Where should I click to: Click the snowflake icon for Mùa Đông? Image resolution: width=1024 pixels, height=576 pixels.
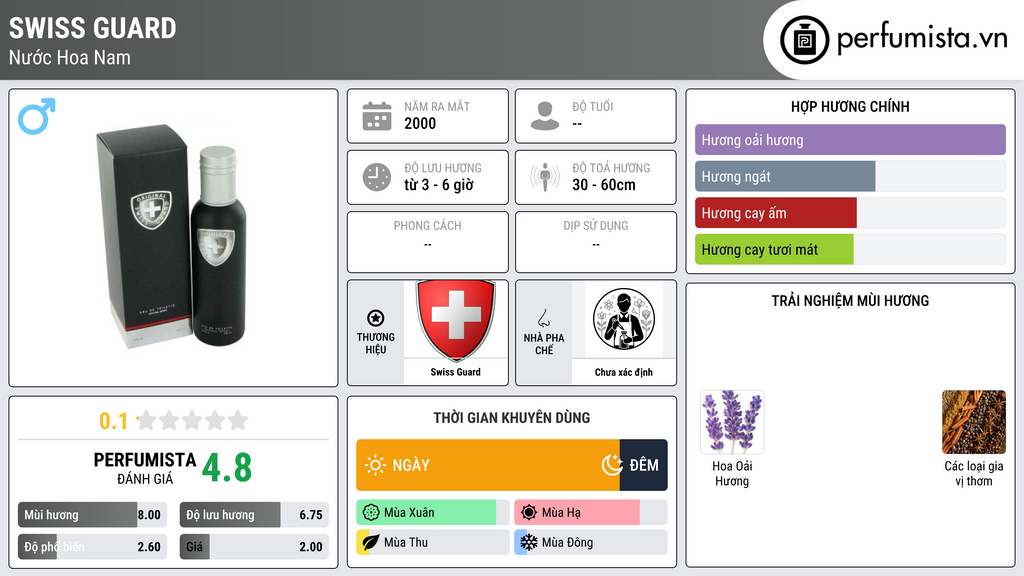pos(529,542)
